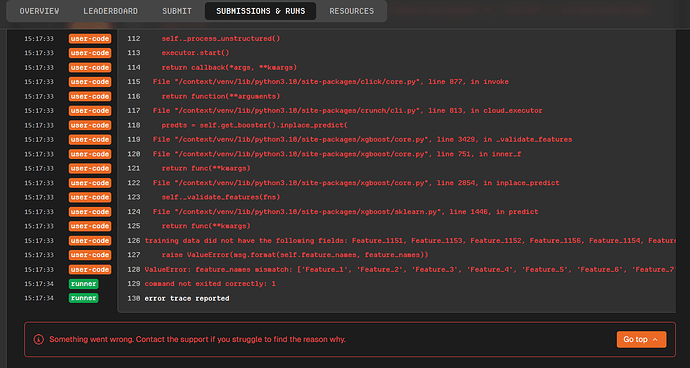Click runner tag on log line 129
This screenshot has width=690, height=368.
[84, 284]
